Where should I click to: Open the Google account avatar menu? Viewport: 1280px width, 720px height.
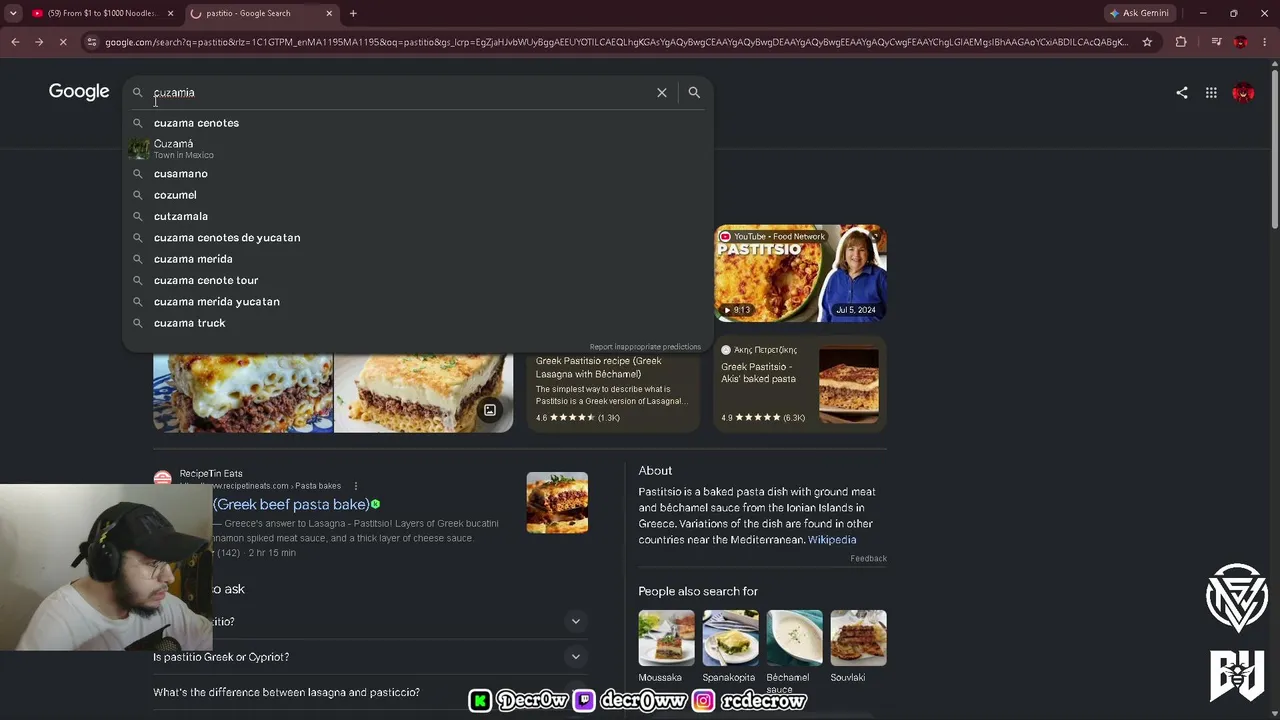pos(1243,93)
